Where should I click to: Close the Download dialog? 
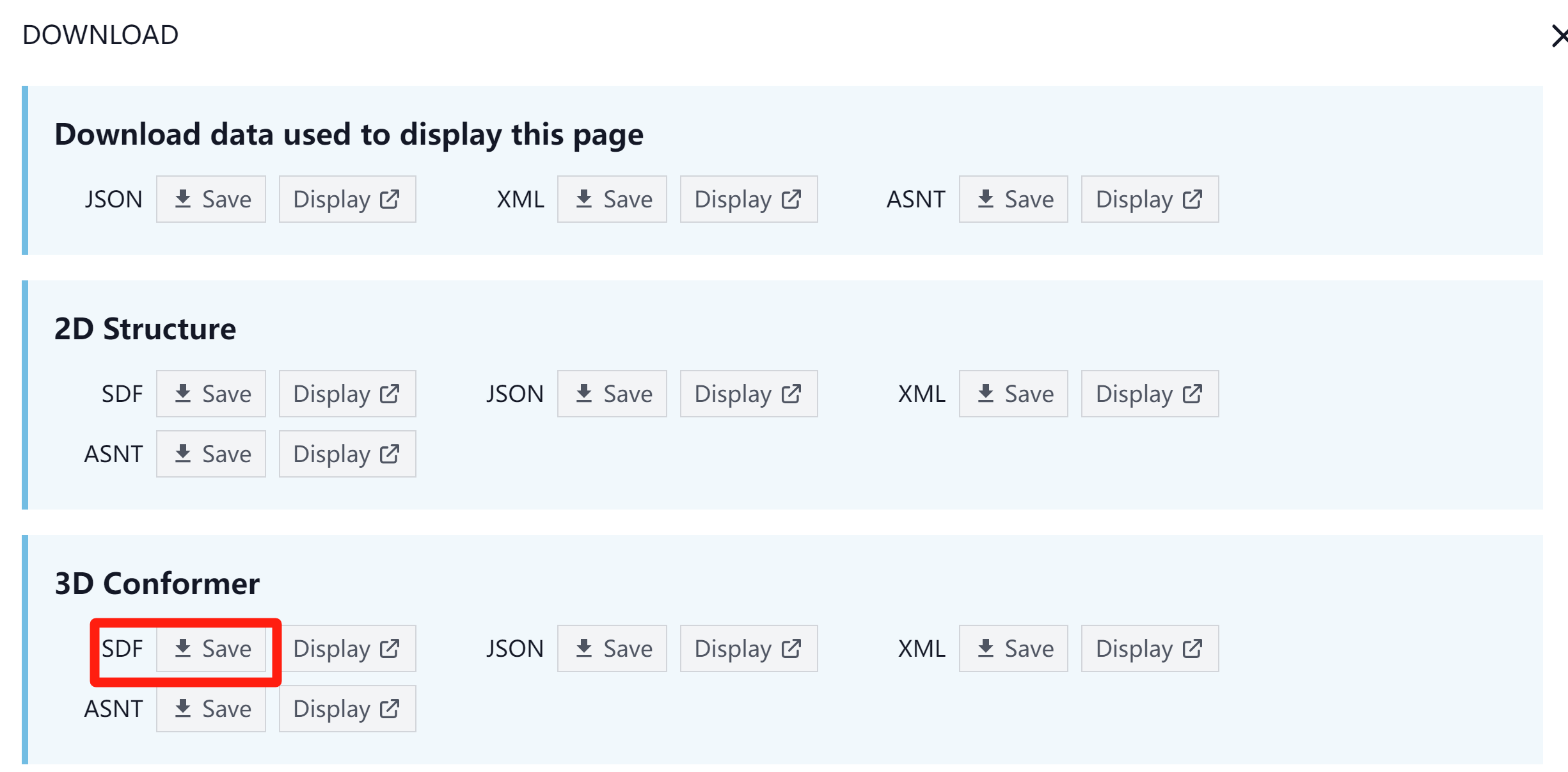[1558, 36]
